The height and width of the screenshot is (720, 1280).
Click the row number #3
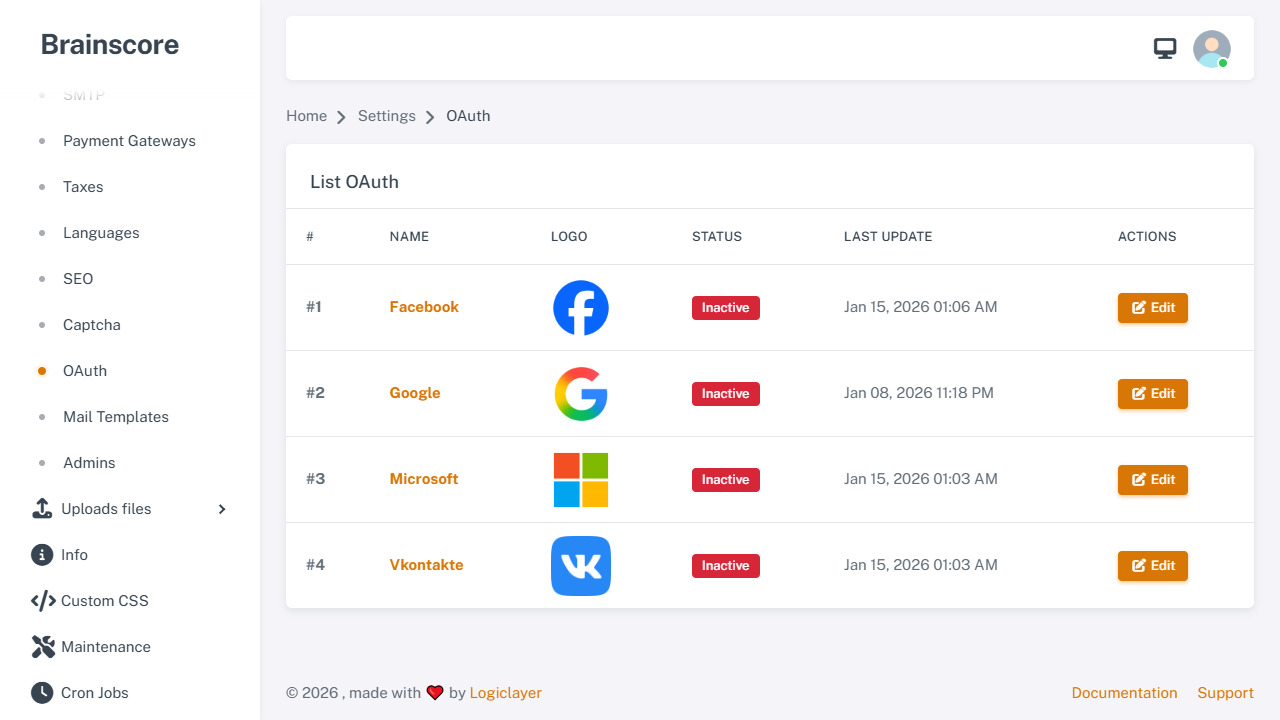coord(316,479)
